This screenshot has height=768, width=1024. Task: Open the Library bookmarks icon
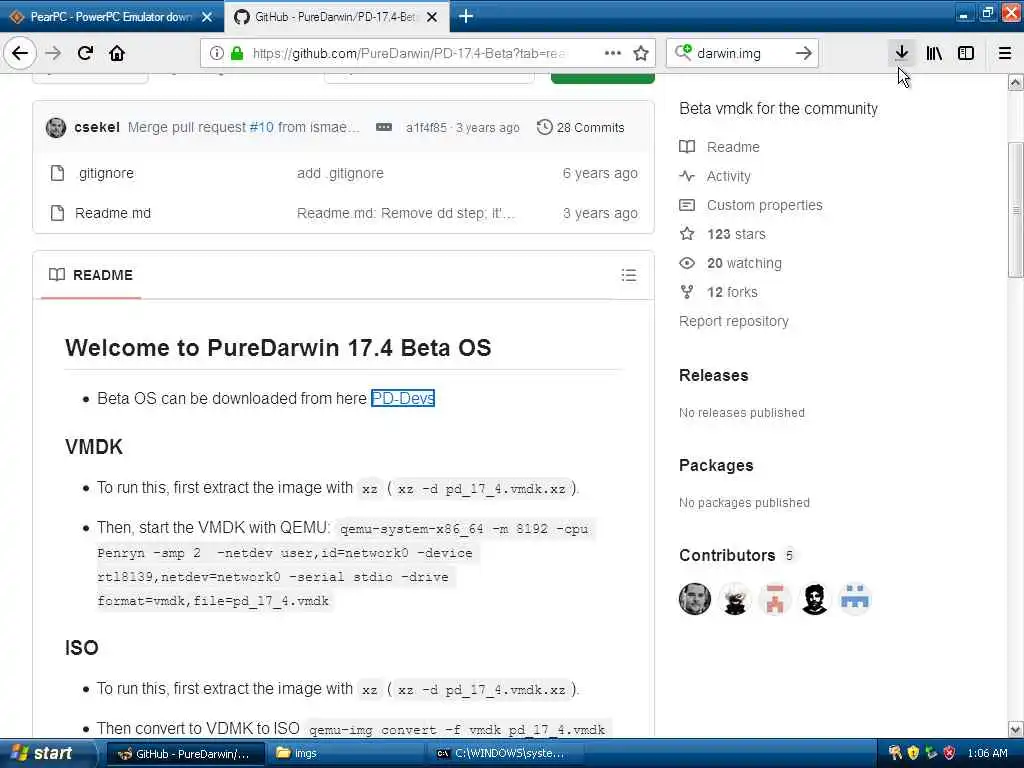tap(934, 53)
